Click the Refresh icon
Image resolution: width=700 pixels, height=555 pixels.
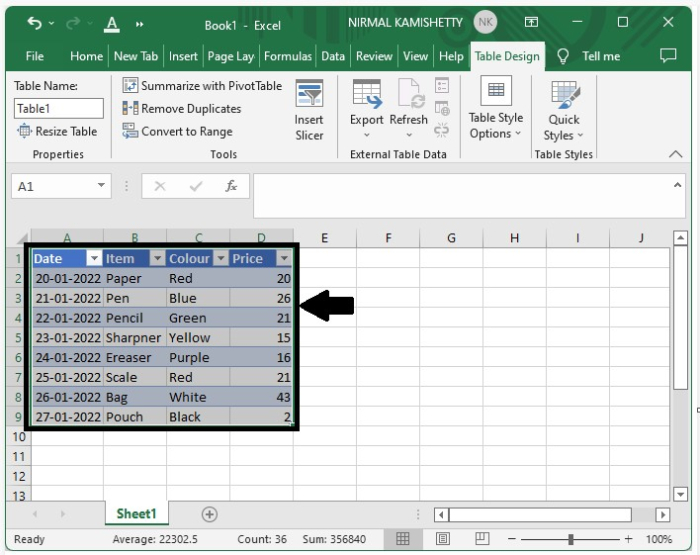pos(411,94)
